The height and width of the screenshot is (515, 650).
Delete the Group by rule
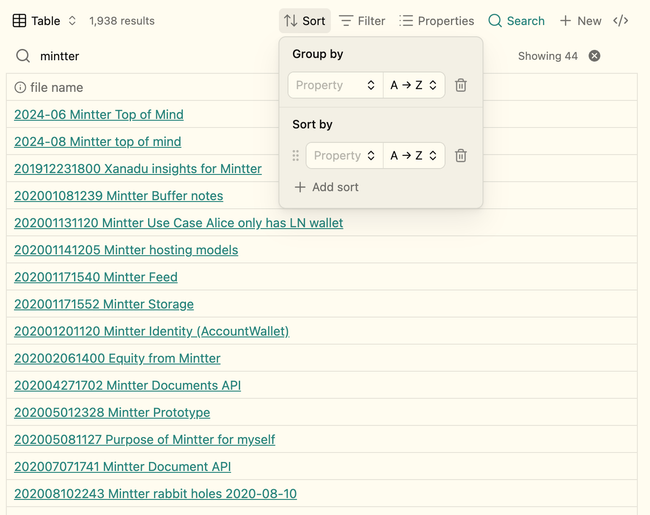coord(461,85)
